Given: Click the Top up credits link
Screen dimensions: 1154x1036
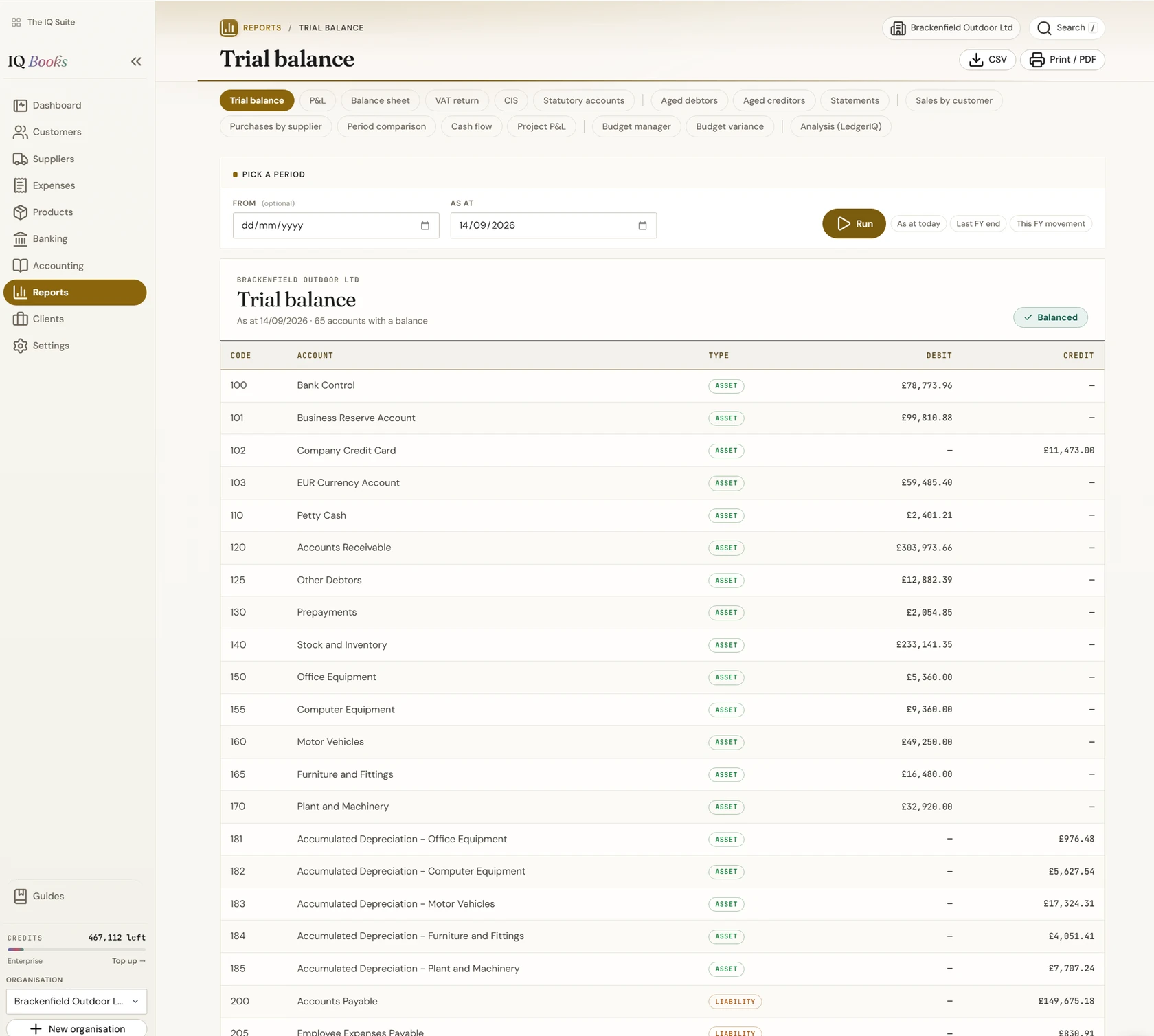Looking at the screenshot, I should (128, 961).
